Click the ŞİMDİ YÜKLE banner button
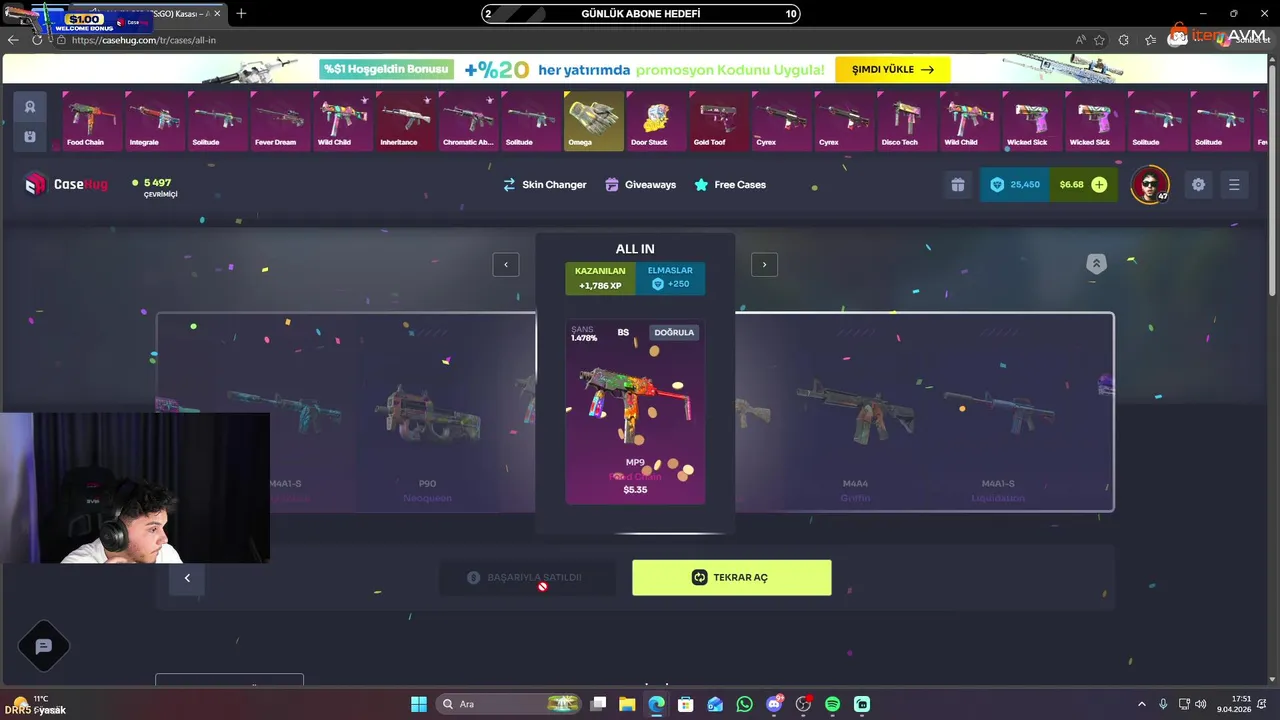 [893, 70]
